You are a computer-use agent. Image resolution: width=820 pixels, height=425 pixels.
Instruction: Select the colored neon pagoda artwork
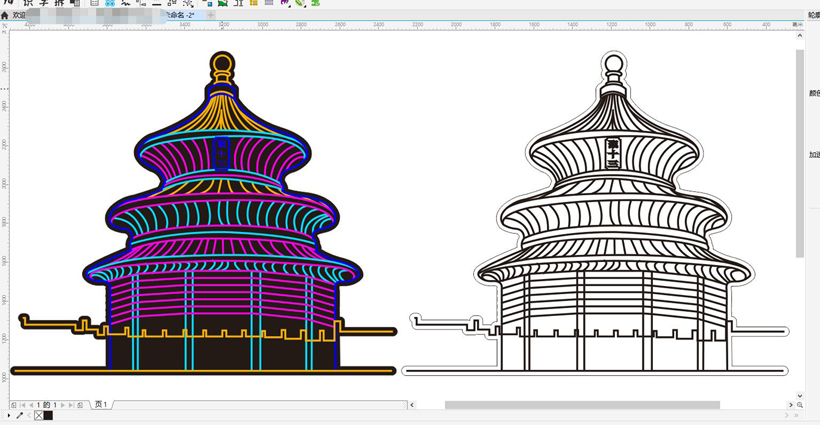click(204, 213)
